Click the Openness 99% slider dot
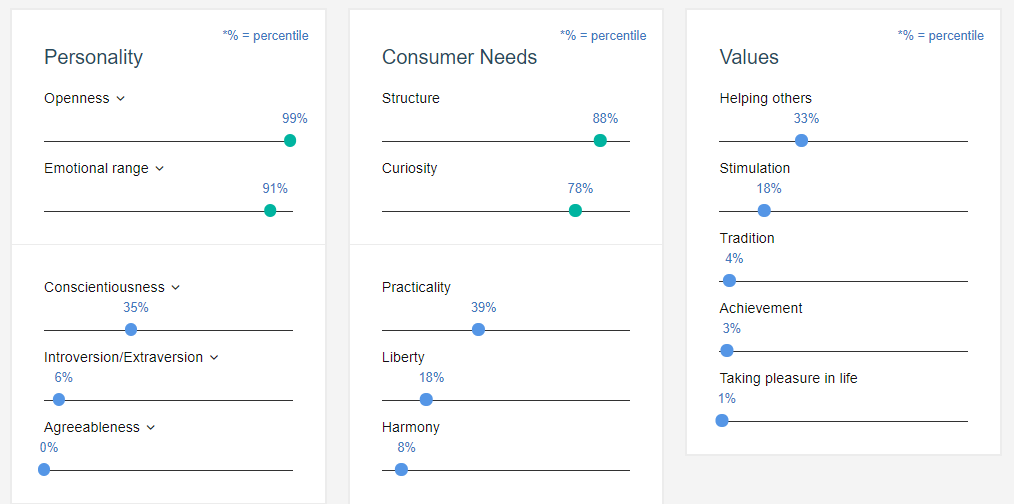This screenshot has width=1014, height=504. click(290, 140)
